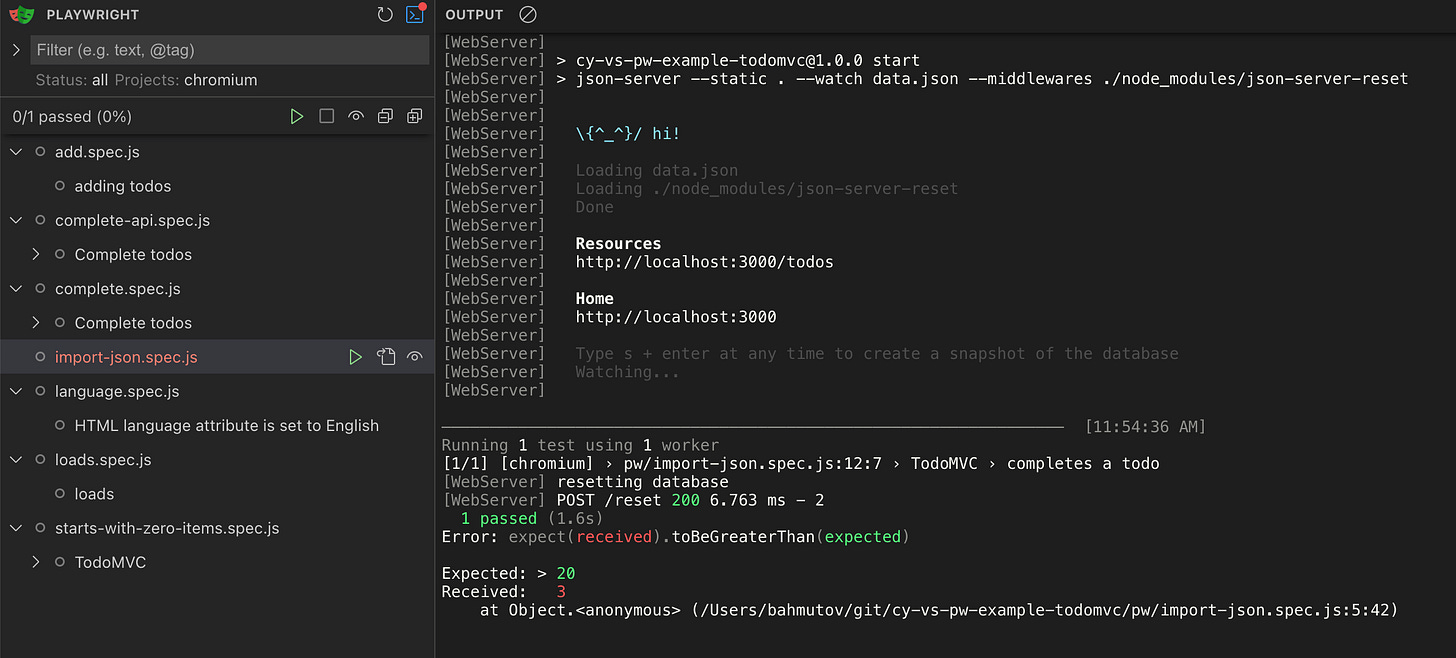Click the 'Running 1 test using 1 worker' line
1456x658 pixels.
580,445
